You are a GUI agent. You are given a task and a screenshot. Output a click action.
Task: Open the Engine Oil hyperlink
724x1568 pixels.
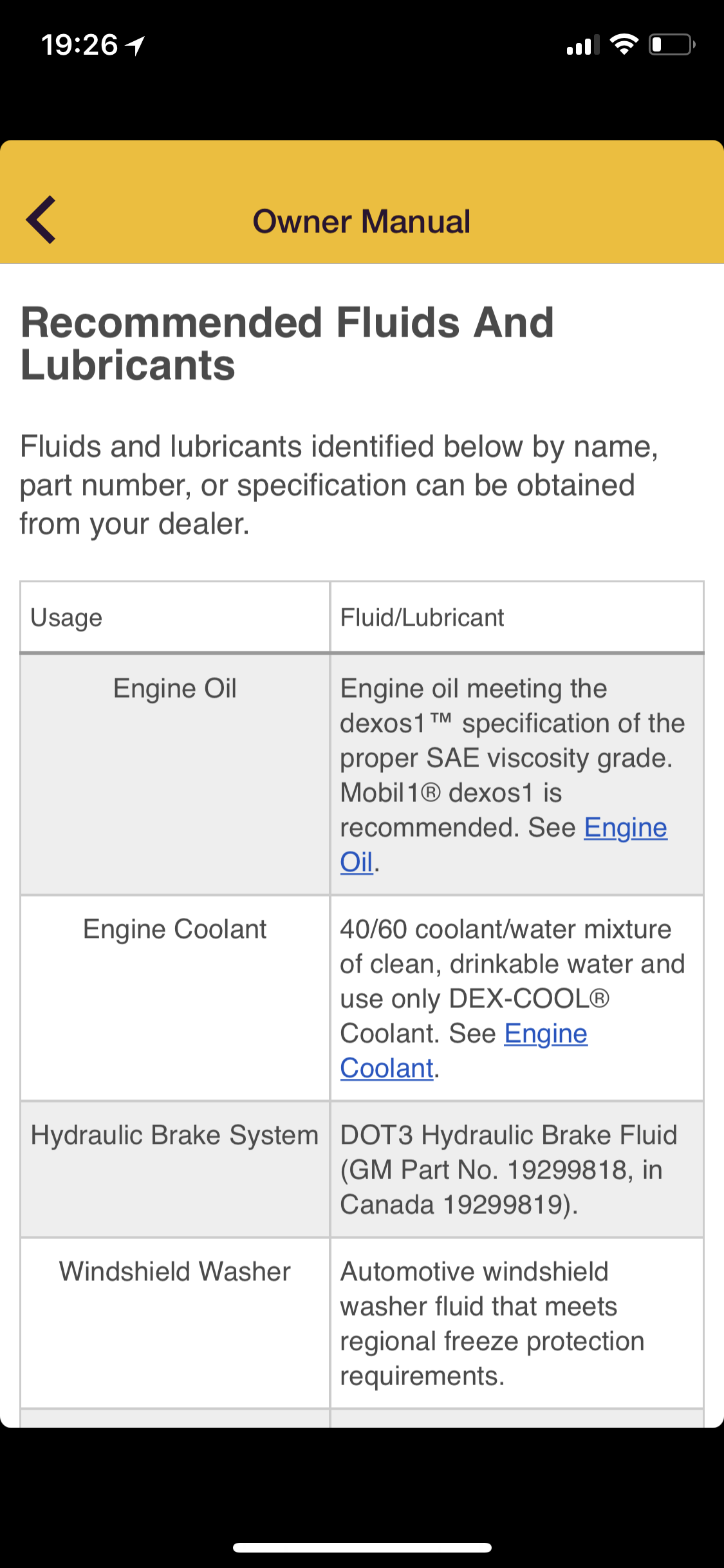coord(625,828)
